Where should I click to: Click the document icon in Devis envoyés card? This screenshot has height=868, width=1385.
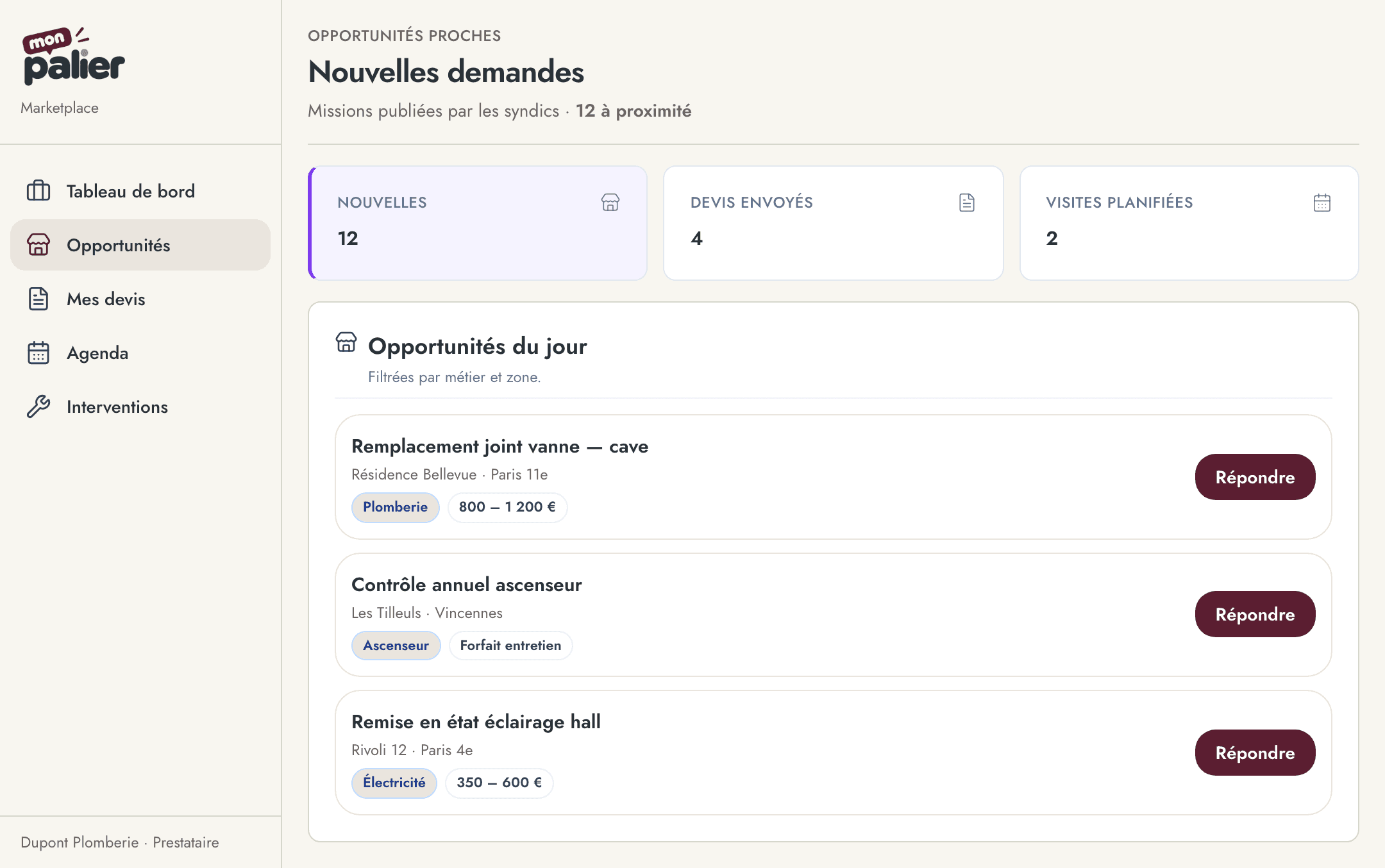coord(967,202)
